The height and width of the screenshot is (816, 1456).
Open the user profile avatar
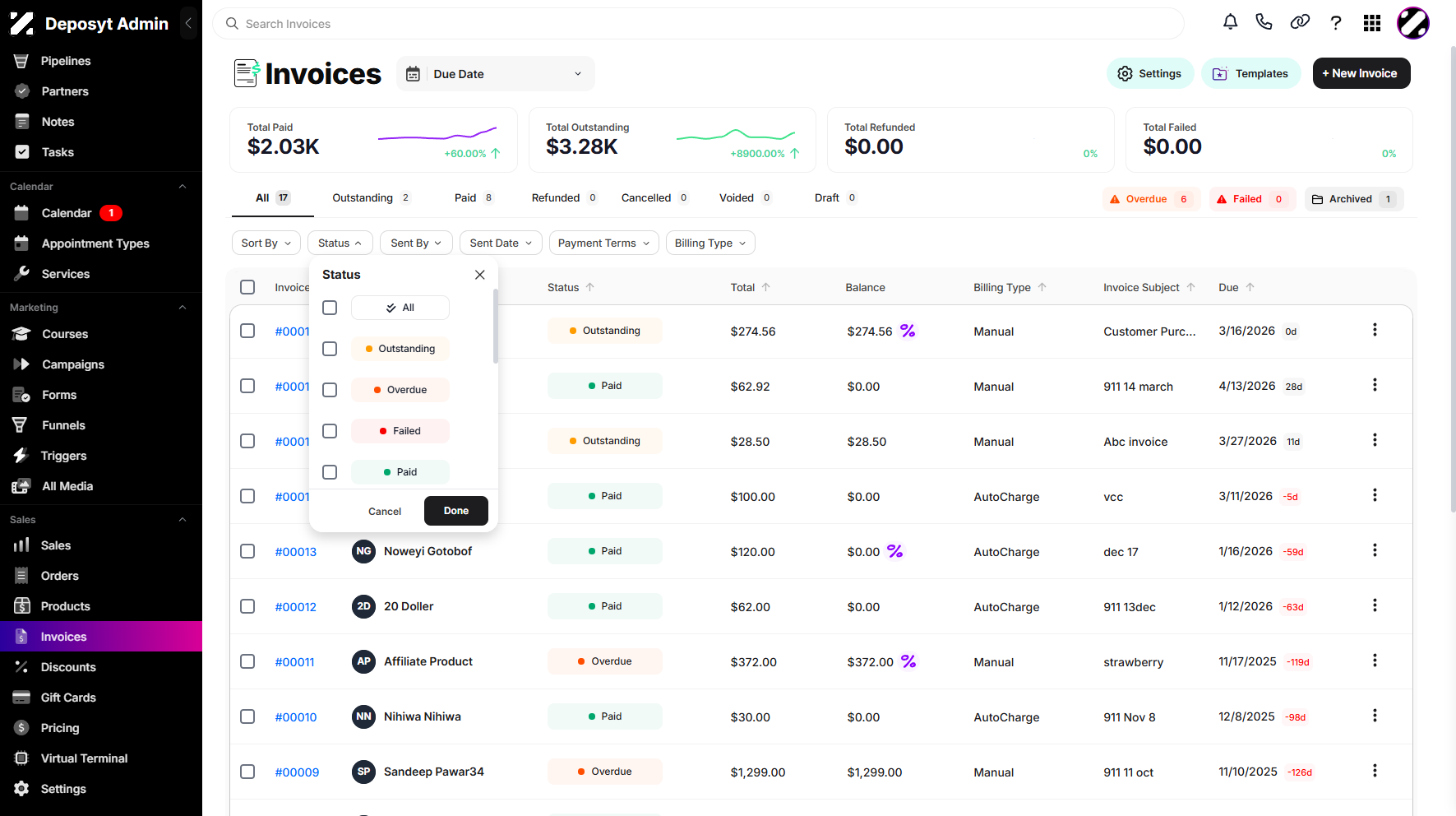(1413, 23)
